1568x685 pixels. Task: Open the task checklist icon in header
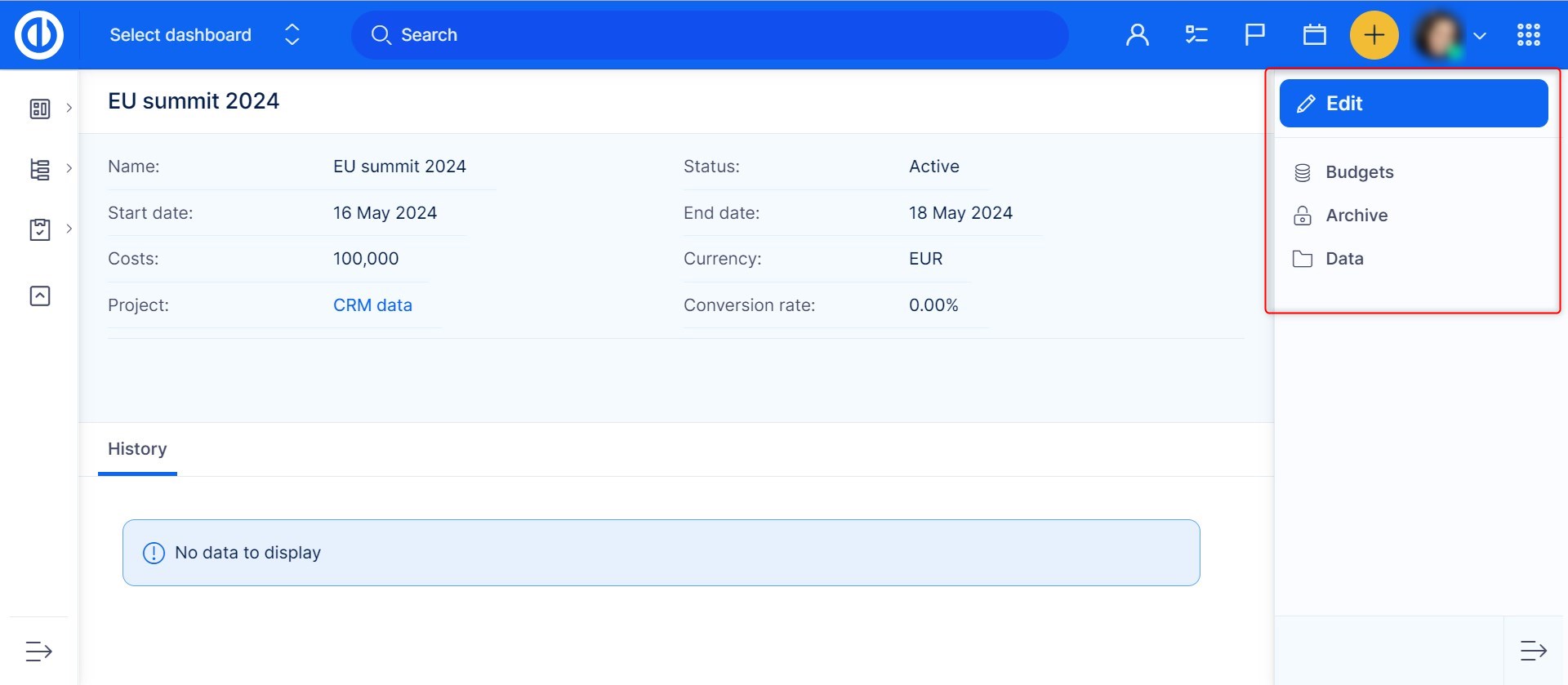click(1196, 35)
